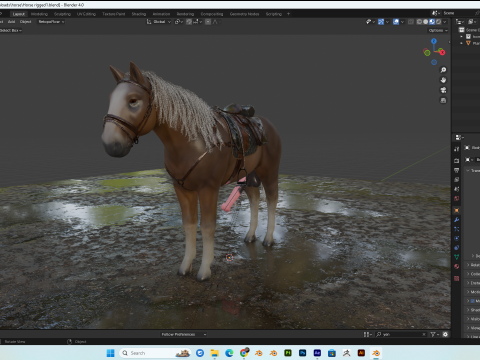Screen dimensions: 480x360
Task: Open the Global transform orientation dropdown
Action: (x=159, y=22)
